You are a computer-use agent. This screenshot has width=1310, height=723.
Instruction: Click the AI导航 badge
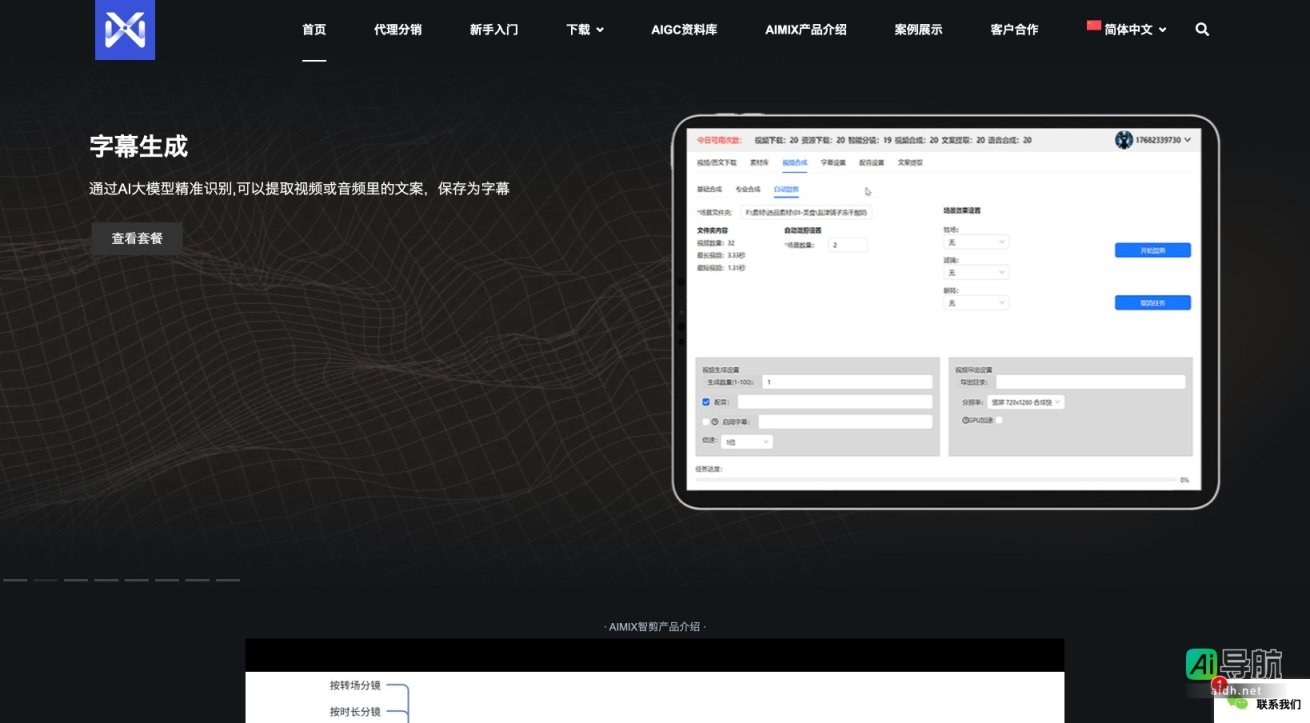click(x=1230, y=662)
